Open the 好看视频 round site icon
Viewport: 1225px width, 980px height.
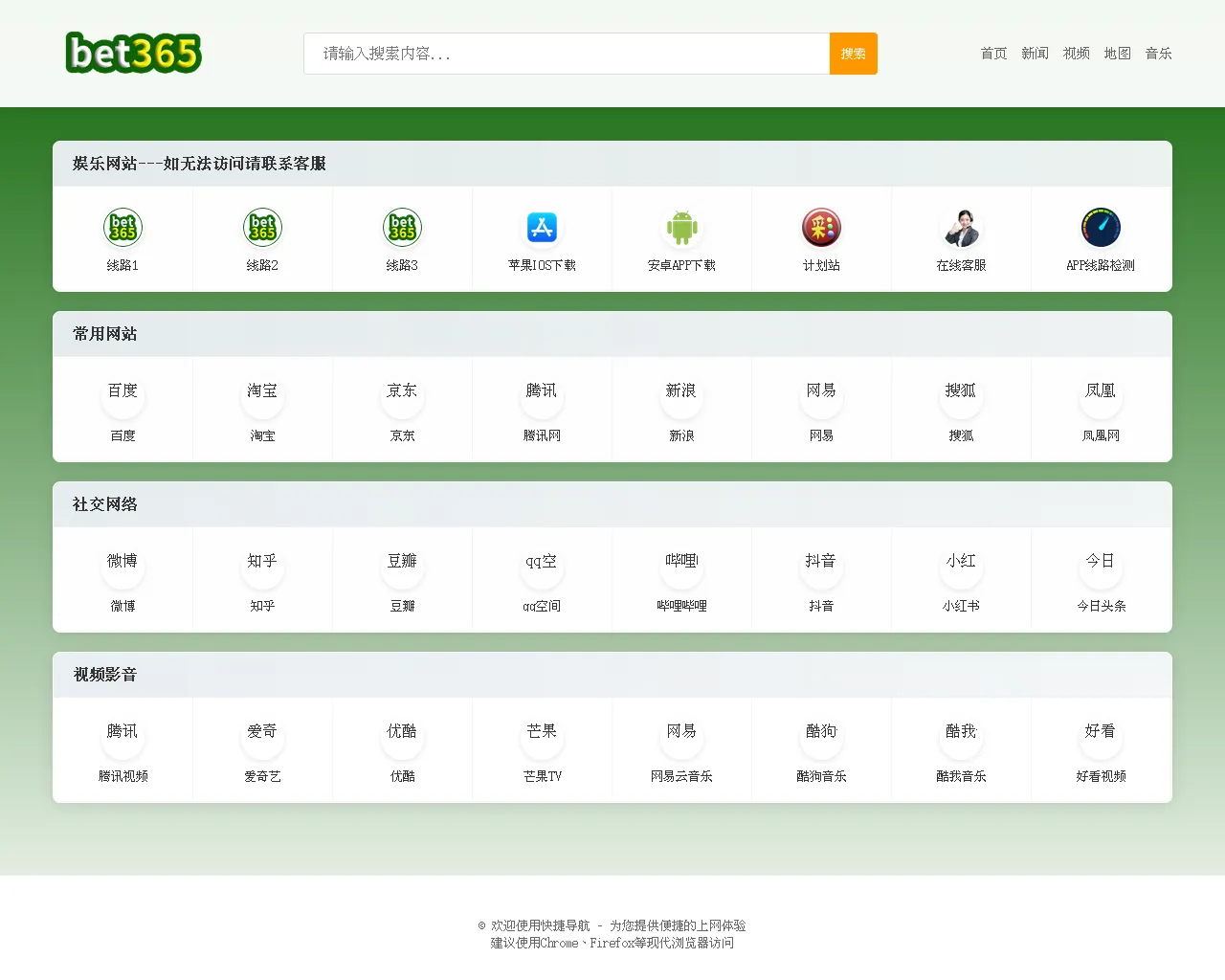tap(1101, 737)
